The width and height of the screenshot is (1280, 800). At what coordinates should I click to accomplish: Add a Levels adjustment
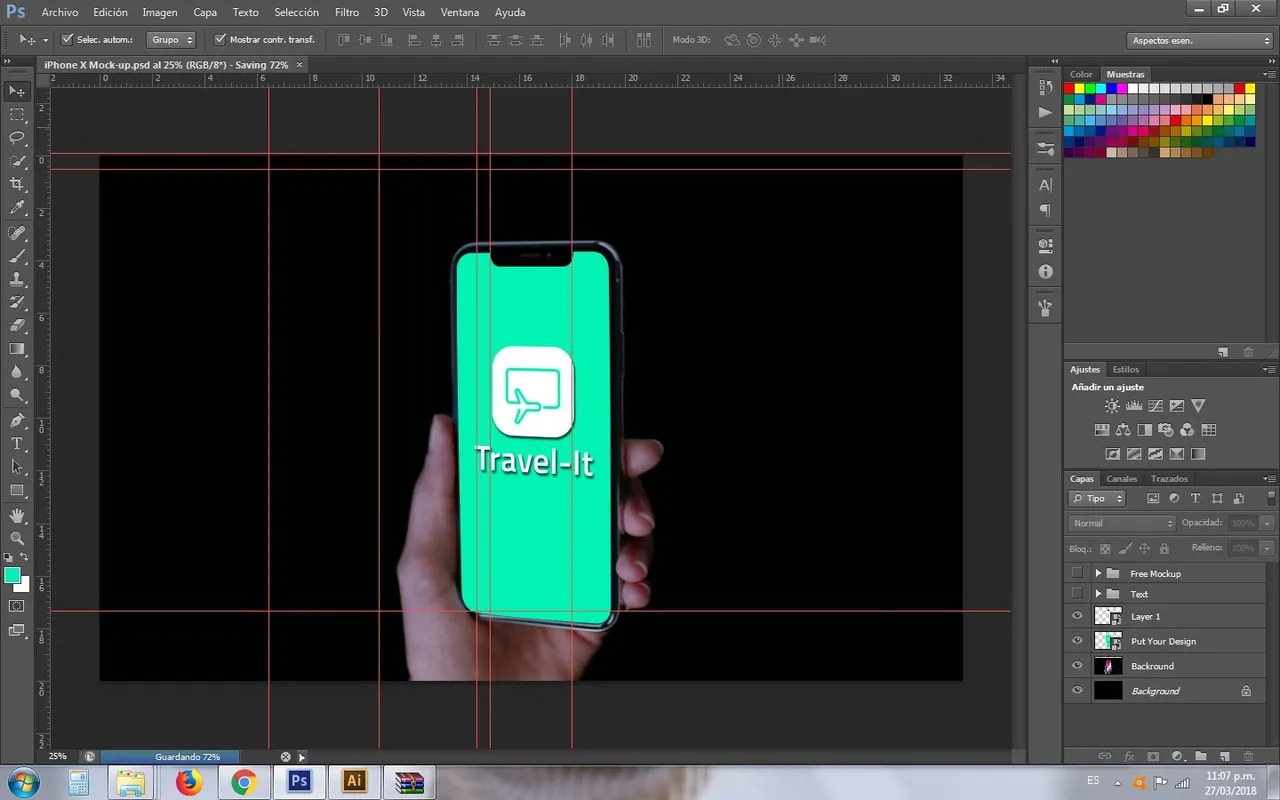tap(1134, 406)
